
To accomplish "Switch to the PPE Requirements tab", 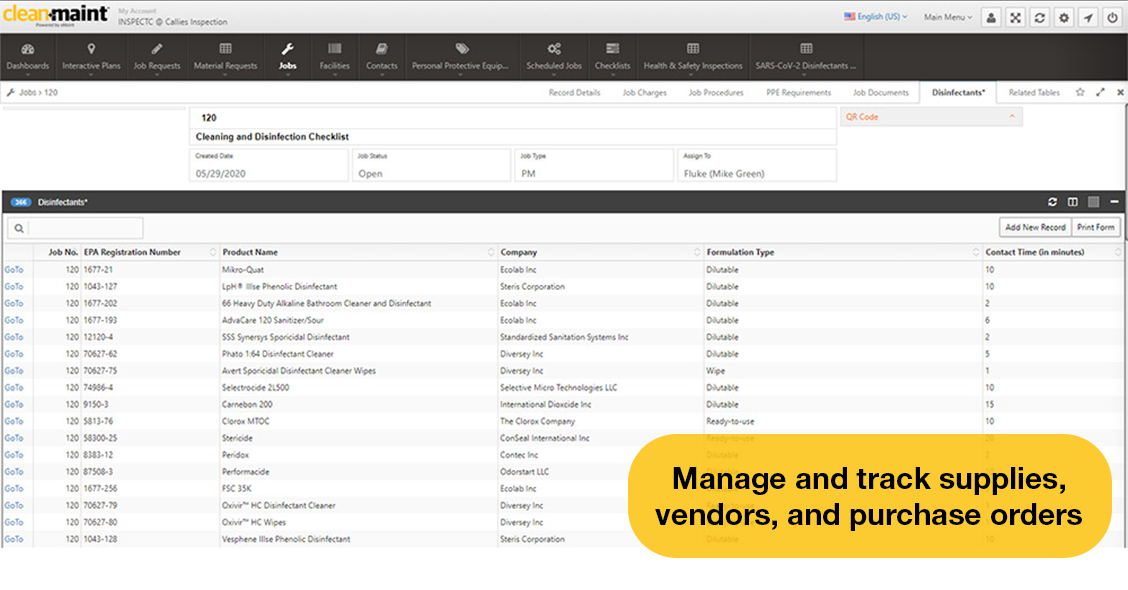I will (x=799, y=92).
